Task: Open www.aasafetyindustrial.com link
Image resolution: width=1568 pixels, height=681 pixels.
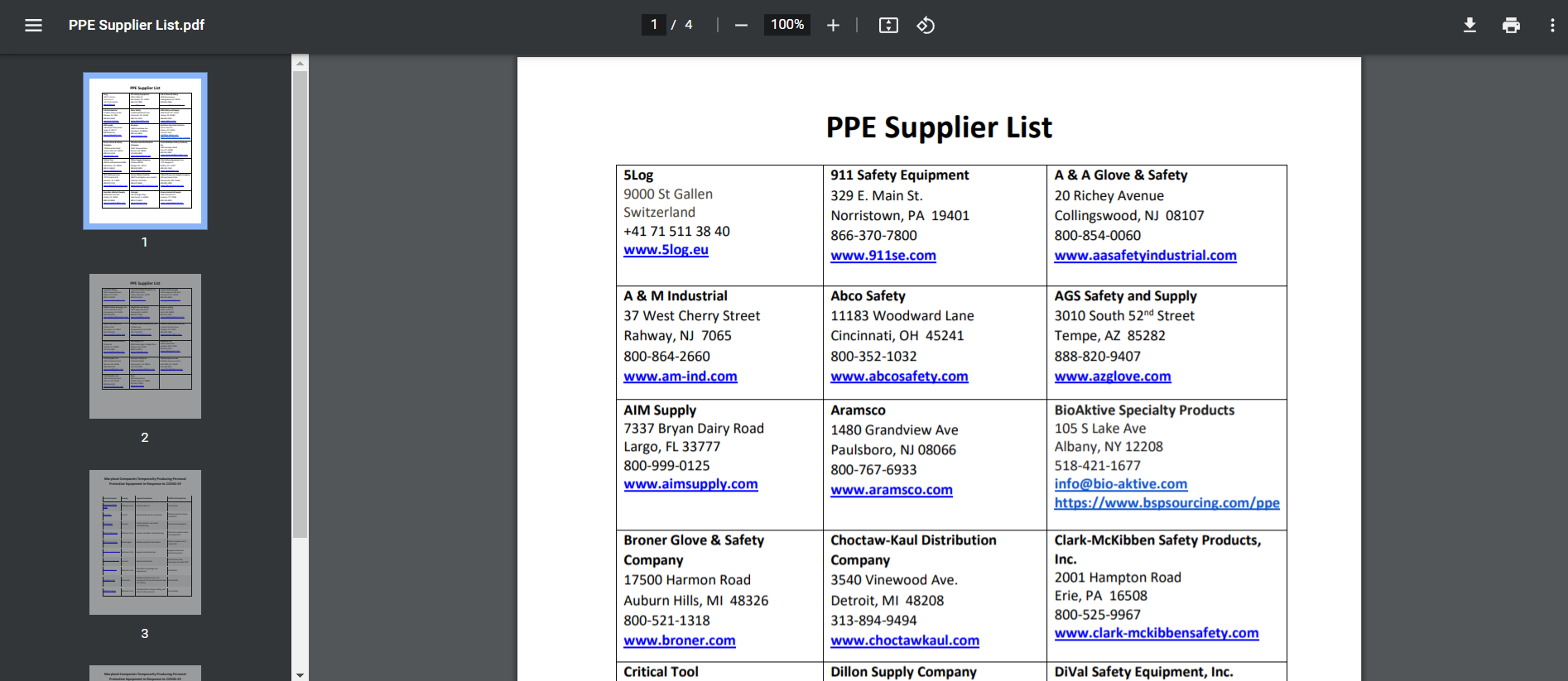Action: click(1145, 256)
